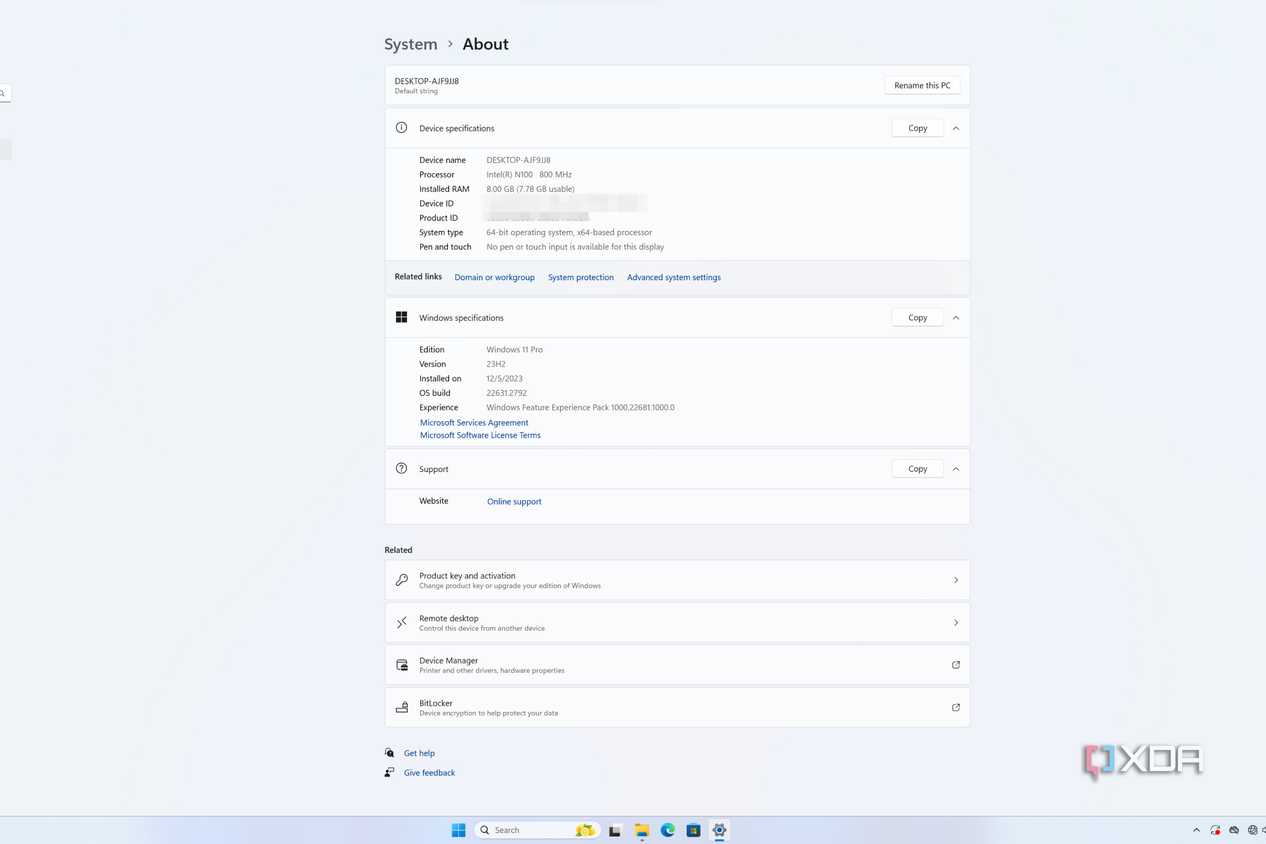Click processor value Intel(R) N100
The height and width of the screenshot is (844, 1266).
[529, 174]
